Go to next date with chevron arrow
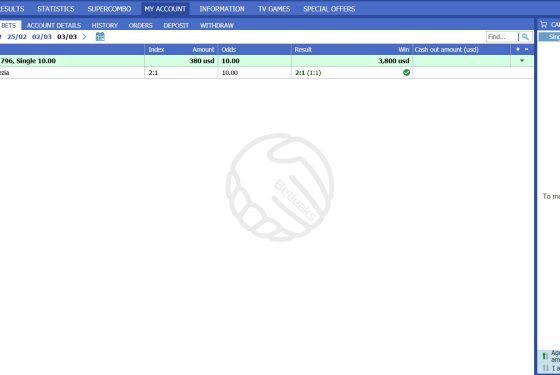Screen dimensions: 560x375 click(x=84, y=36)
